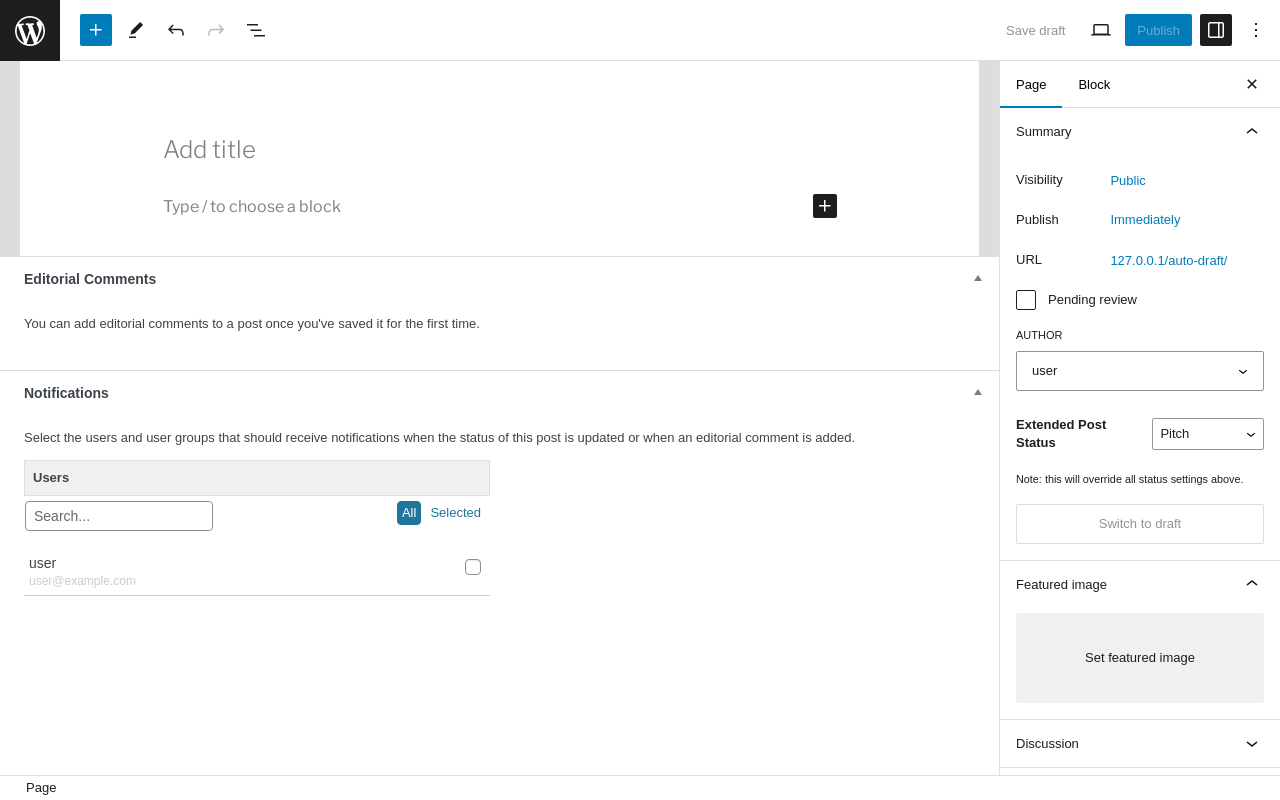This screenshot has width=1280, height=800.
Task: Toggle the Settings sidebar icon
Action: (1216, 30)
